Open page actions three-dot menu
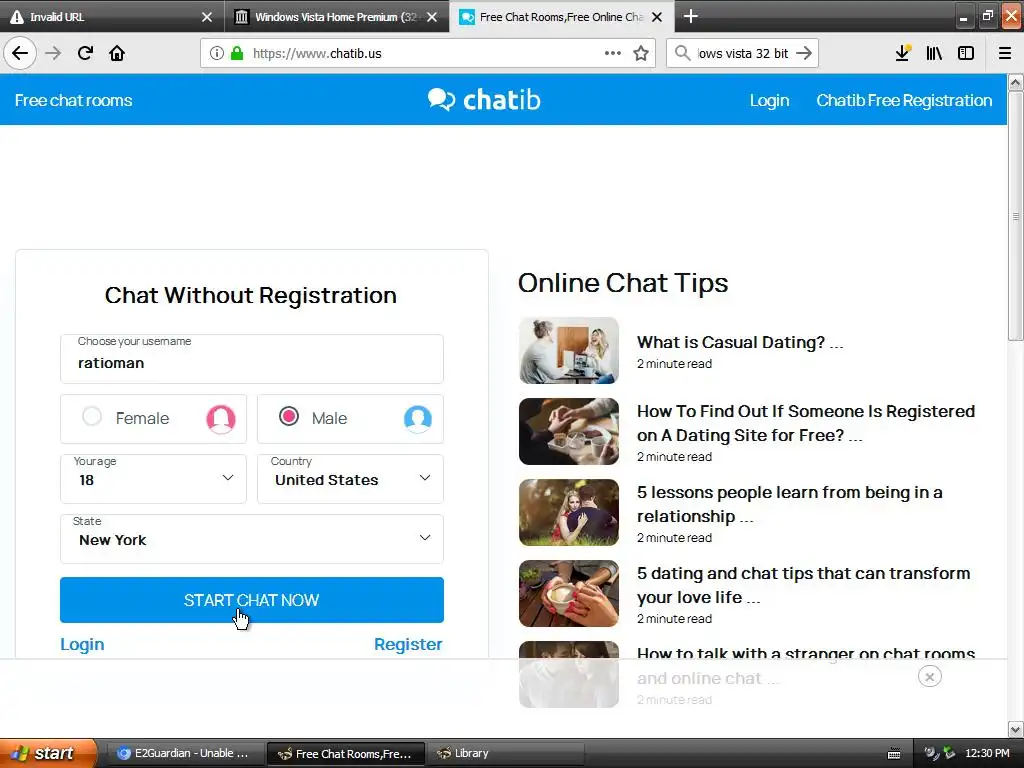Screen dimensions: 1024x768 (613, 53)
